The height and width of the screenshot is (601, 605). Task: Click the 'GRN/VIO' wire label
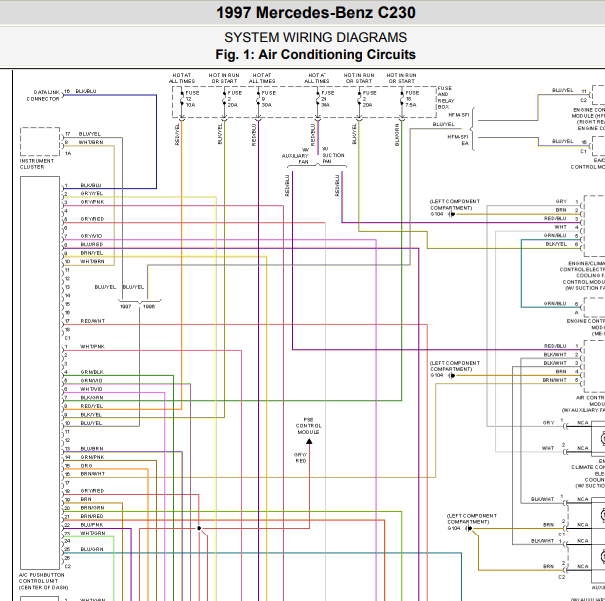click(91, 380)
